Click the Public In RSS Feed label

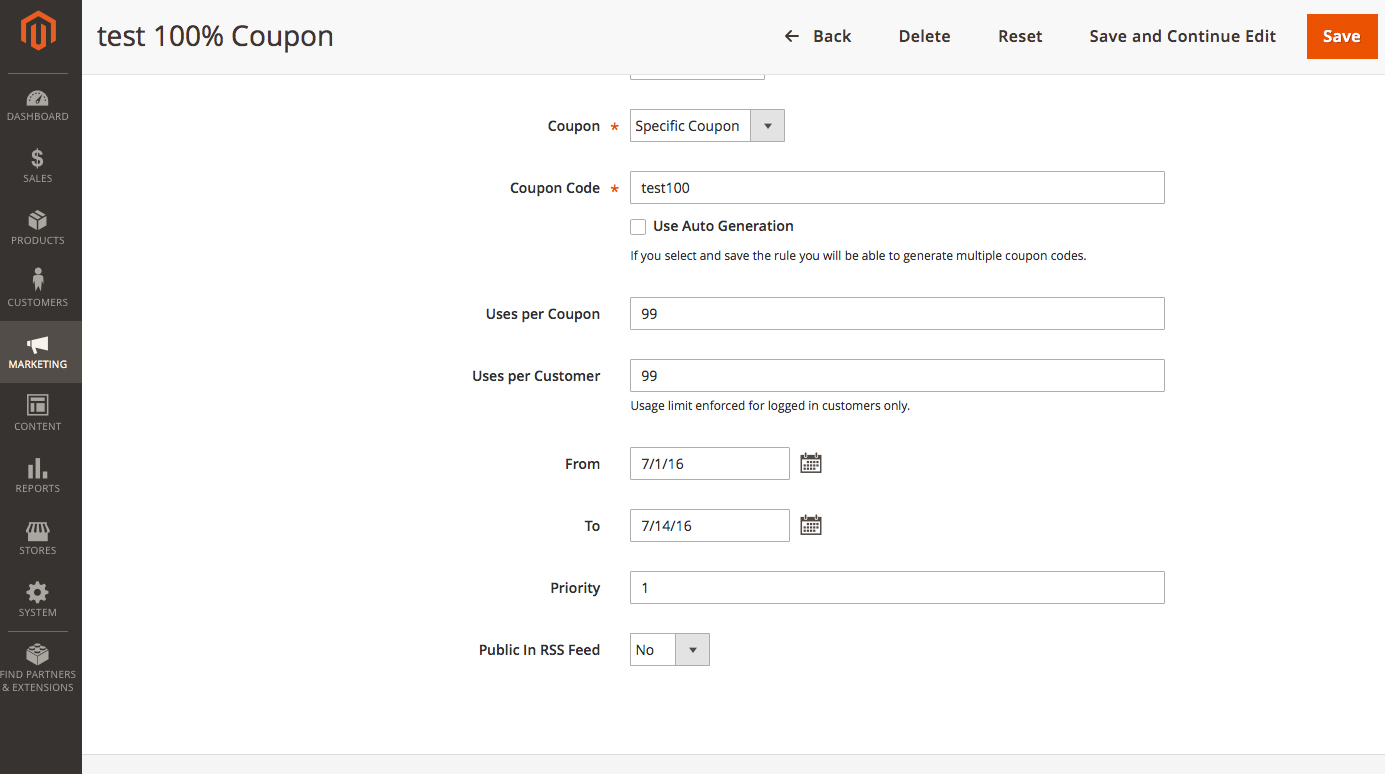coord(539,650)
